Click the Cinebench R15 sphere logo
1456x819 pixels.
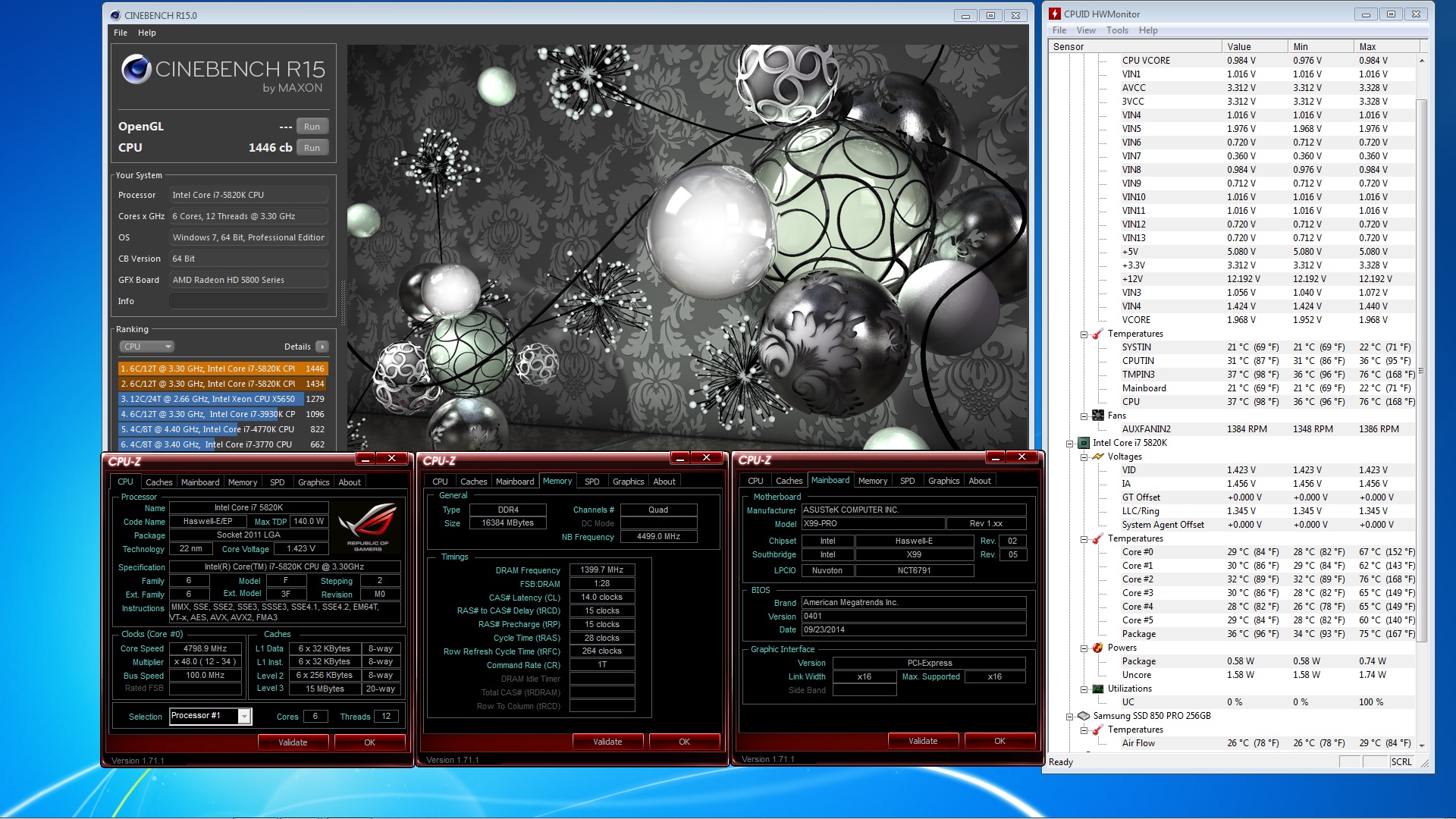point(136,69)
